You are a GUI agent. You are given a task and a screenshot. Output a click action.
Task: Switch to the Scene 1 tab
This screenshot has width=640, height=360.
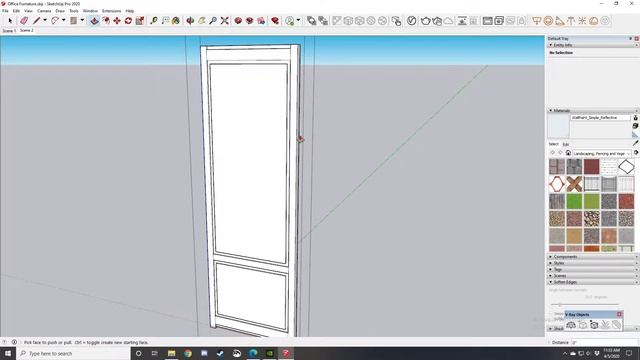point(9,31)
